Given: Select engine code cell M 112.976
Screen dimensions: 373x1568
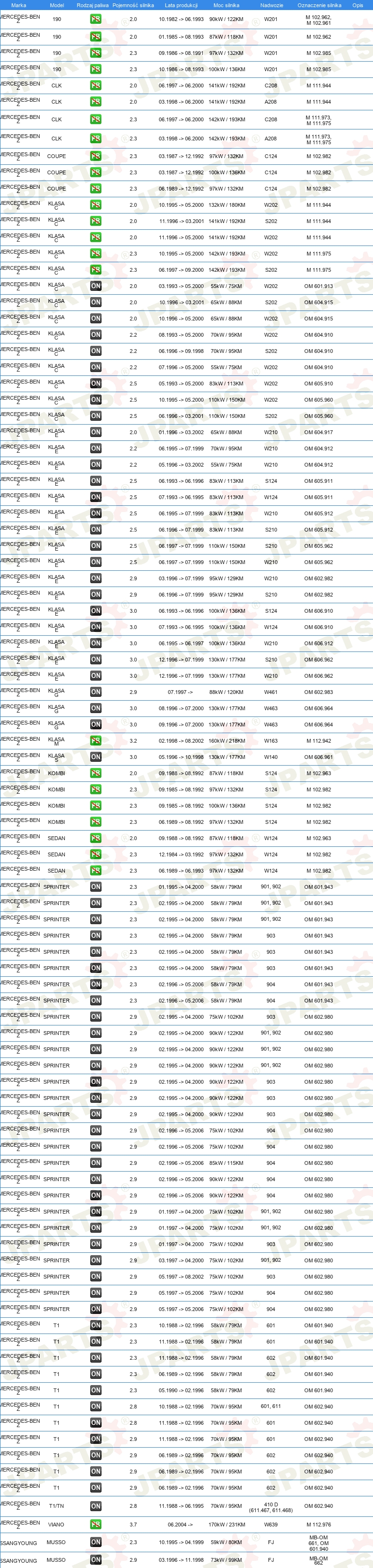Looking at the screenshot, I should (319, 1525).
